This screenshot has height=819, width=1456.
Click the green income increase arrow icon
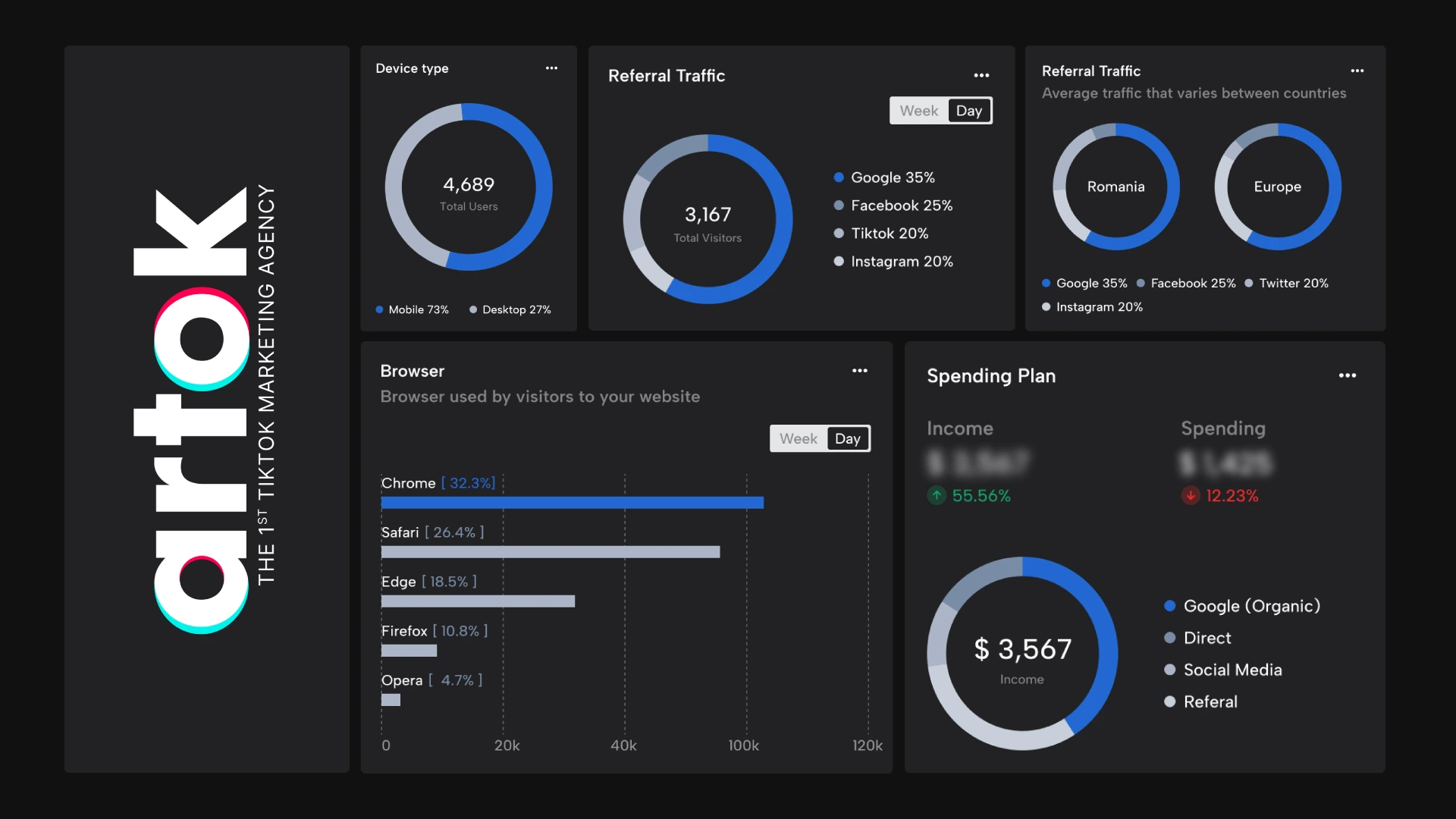[937, 496]
